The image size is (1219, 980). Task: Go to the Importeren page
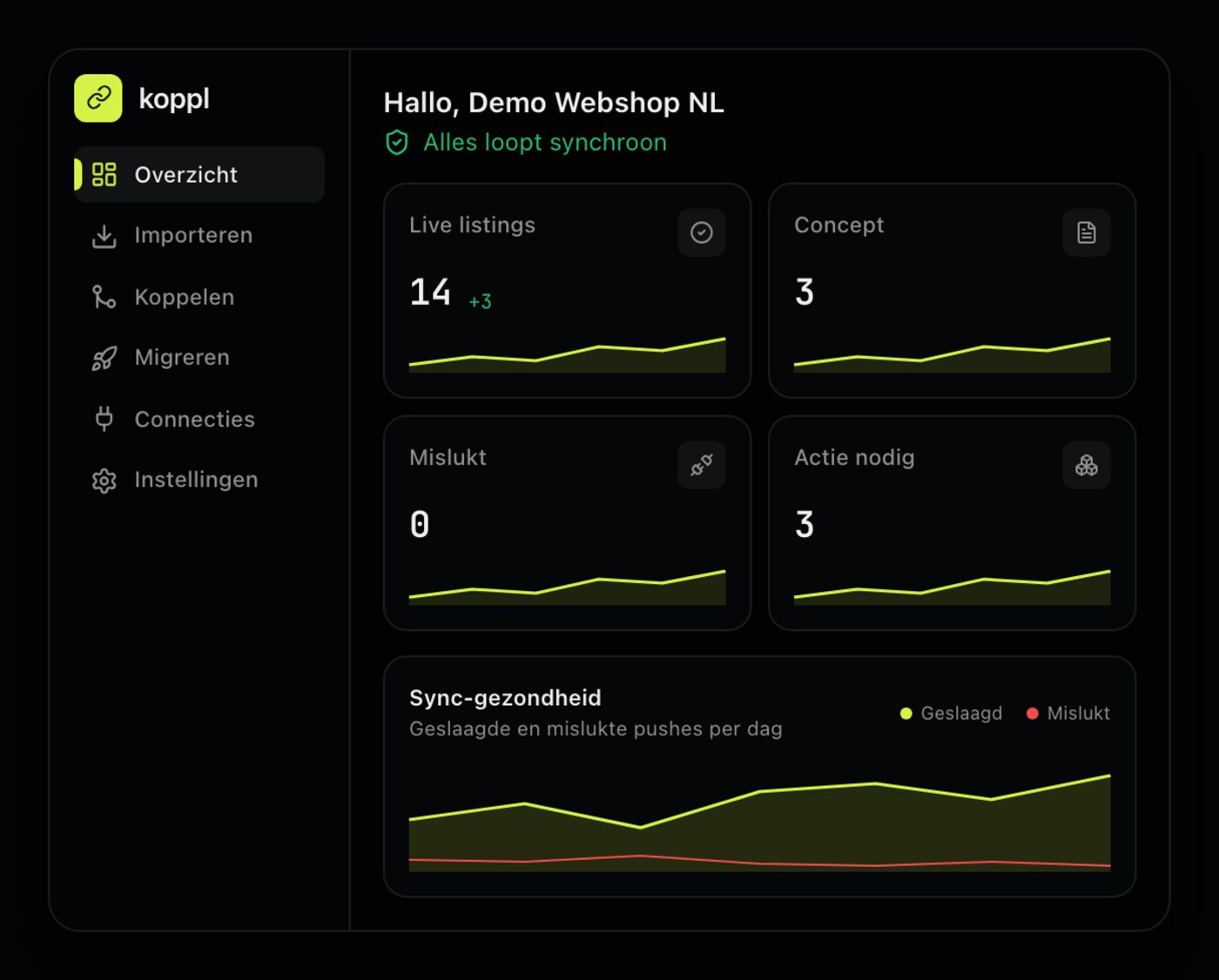click(199, 236)
